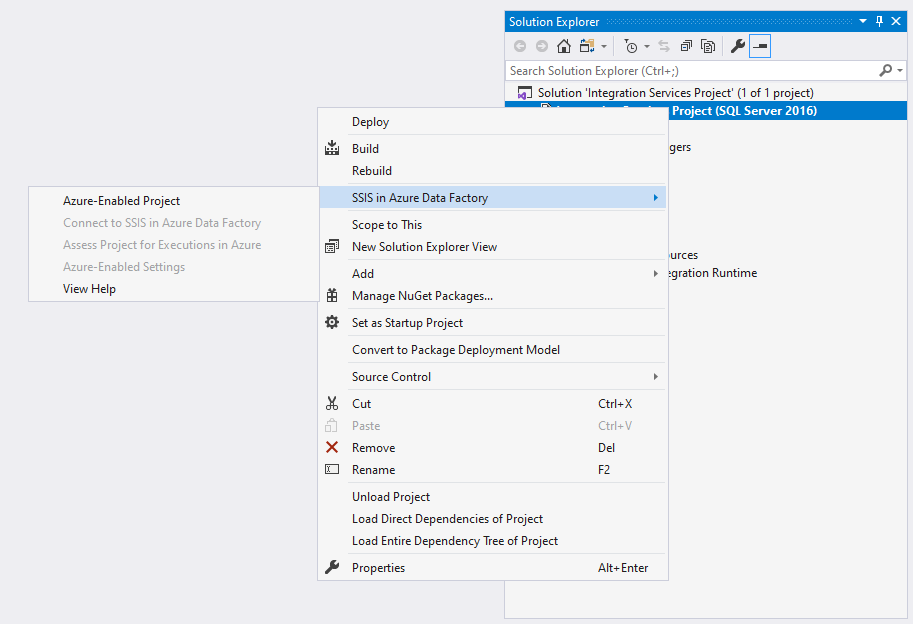This screenshot has height=624, width=913.
Task: Click the red X Remove icon
Action: [x=332, y=447]
